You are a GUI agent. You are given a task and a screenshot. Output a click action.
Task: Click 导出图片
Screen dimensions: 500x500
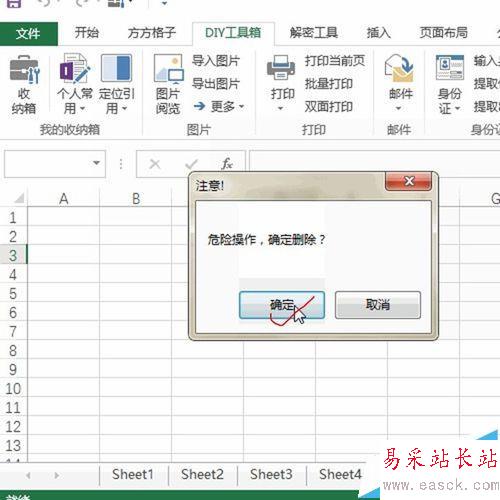coord(216,84)
